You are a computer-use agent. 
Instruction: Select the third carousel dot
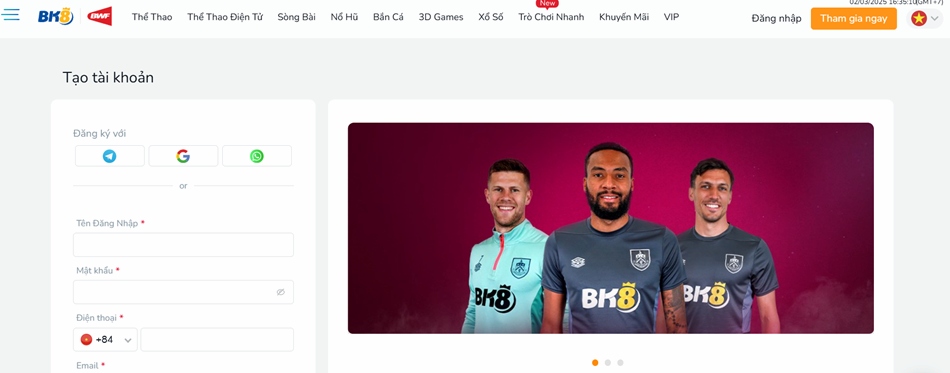coord(620,363)
